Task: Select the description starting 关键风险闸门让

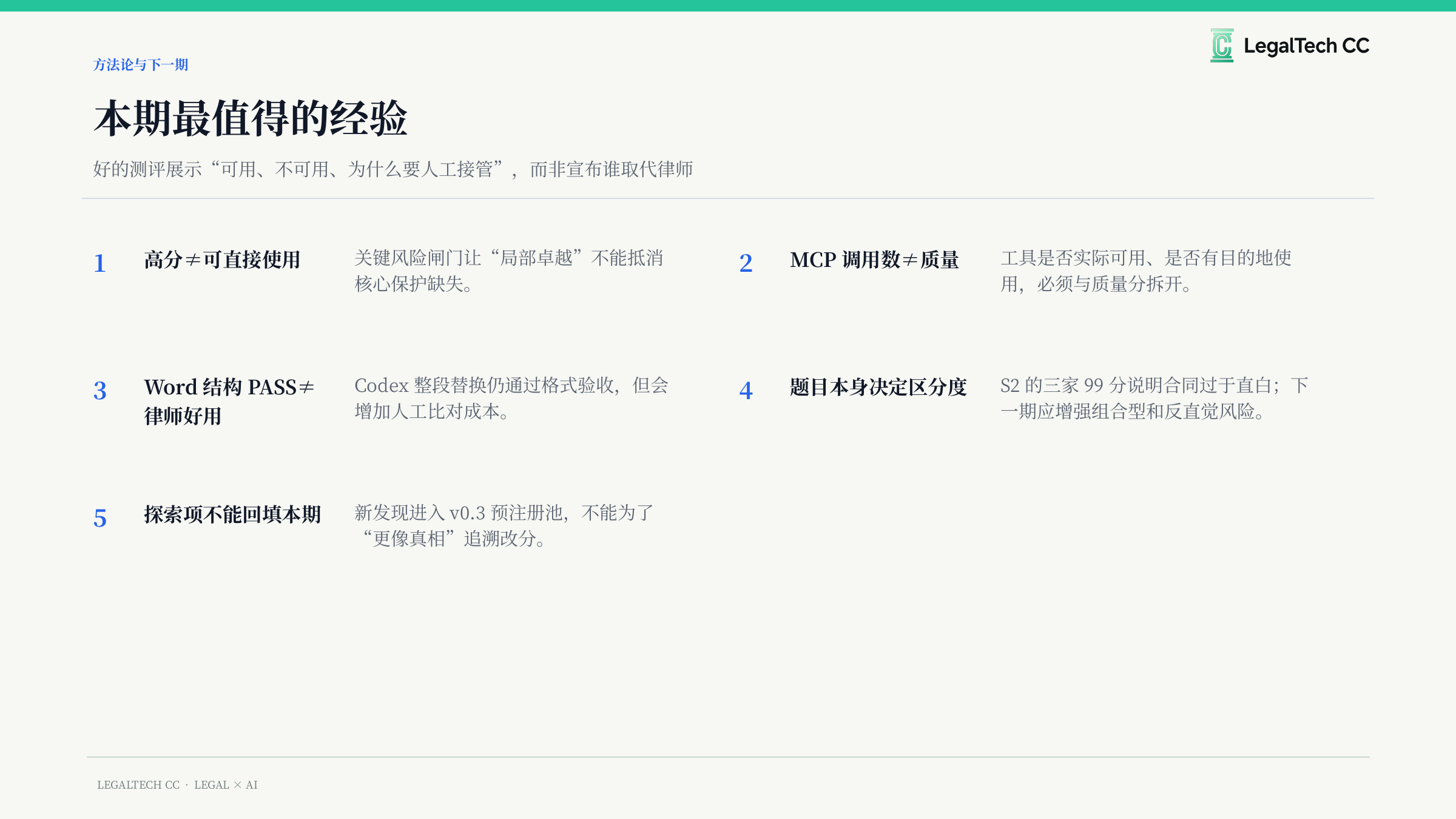Action: click(509, 271)
